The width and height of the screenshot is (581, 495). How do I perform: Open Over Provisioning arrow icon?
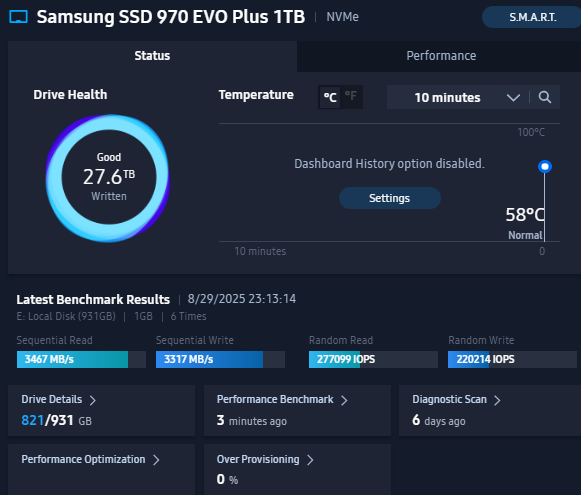pyautogui.click(x=310, y=460)
